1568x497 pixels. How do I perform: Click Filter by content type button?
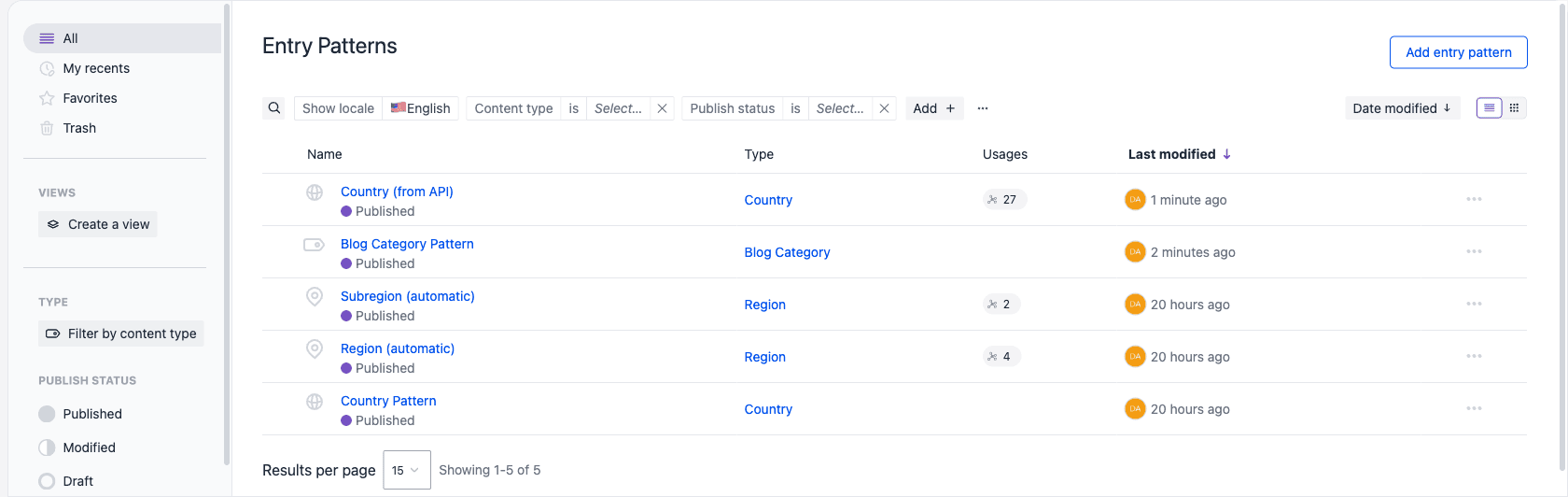point(121,334)
